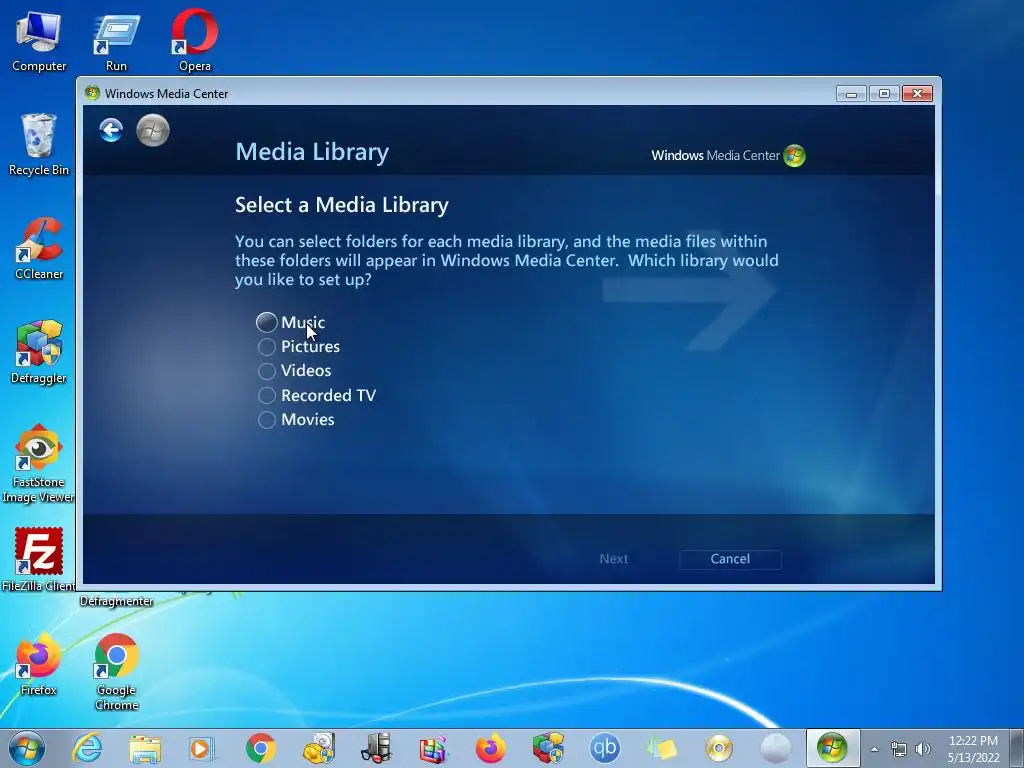Open the colorful bar-chart taskbar icon
1024x768 pixels.
(433, 748)
